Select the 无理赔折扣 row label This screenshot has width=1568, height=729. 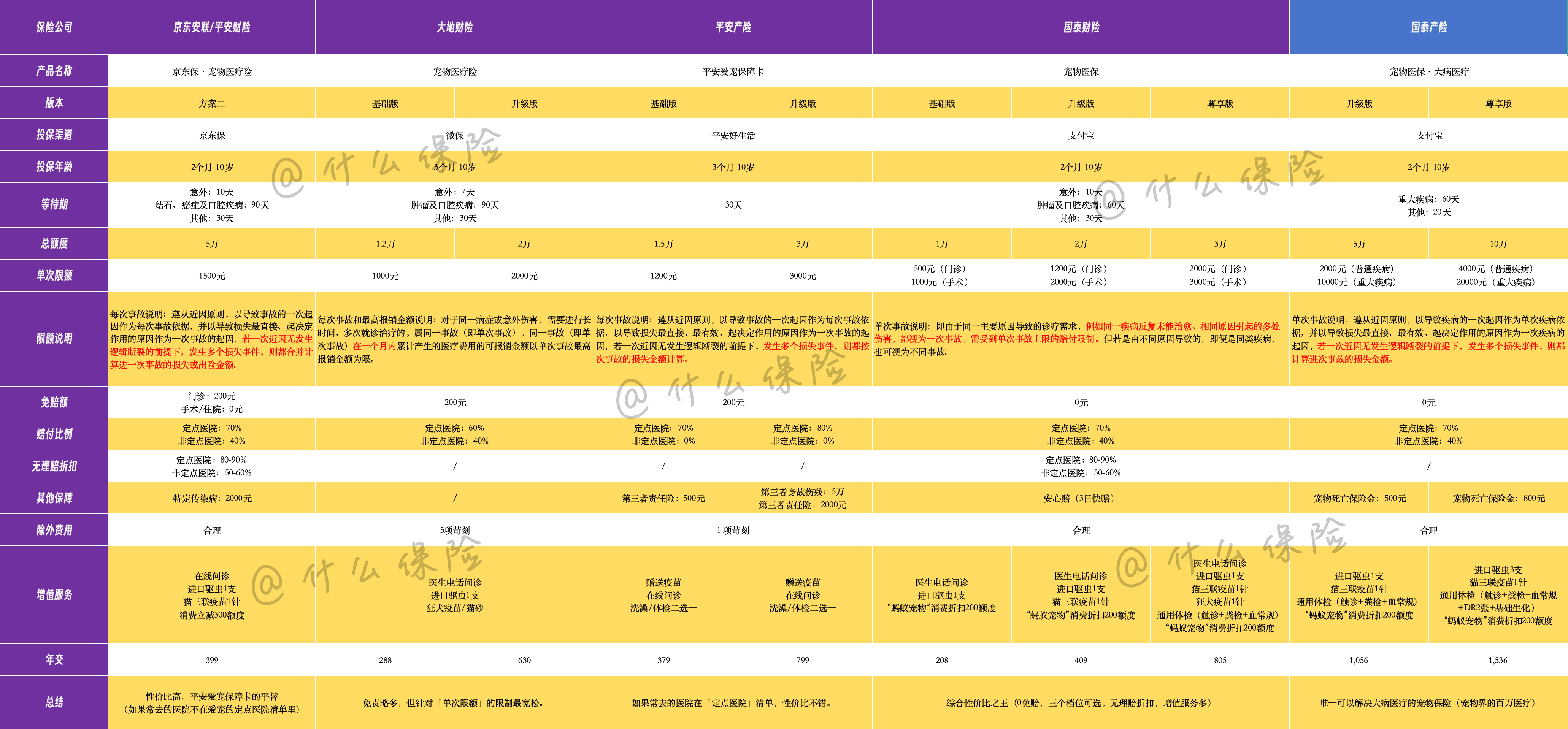coord(54,466)
